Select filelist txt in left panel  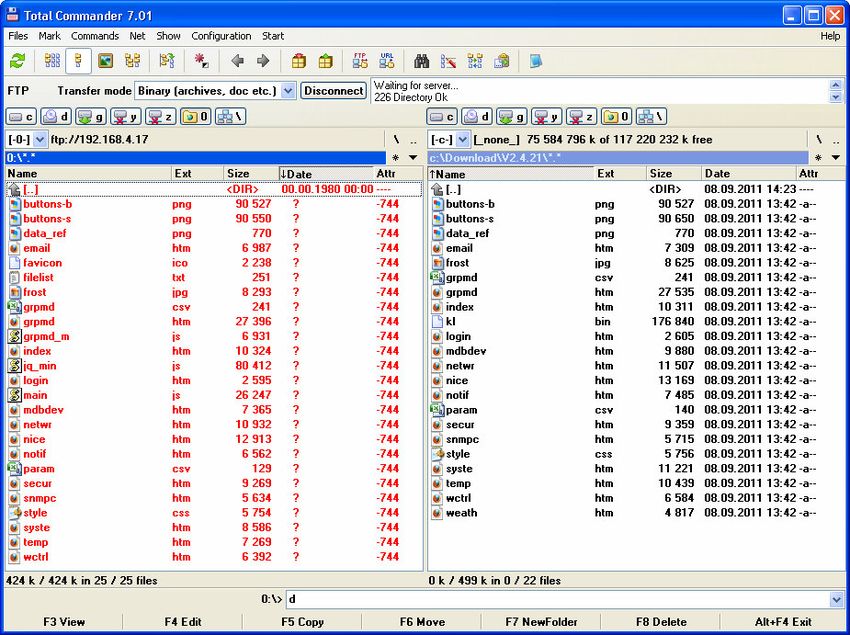(214, 278)
